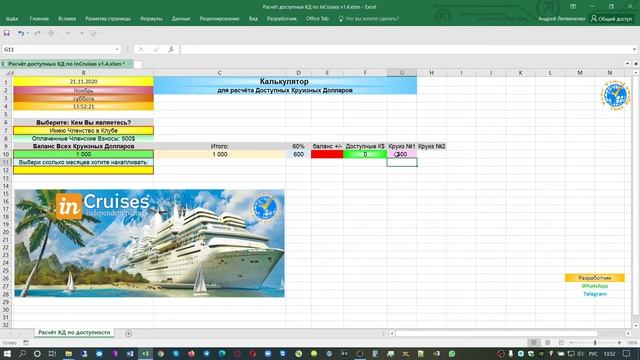
Task: Click the Redo arrow icon
Action: (x=37, y=33)
